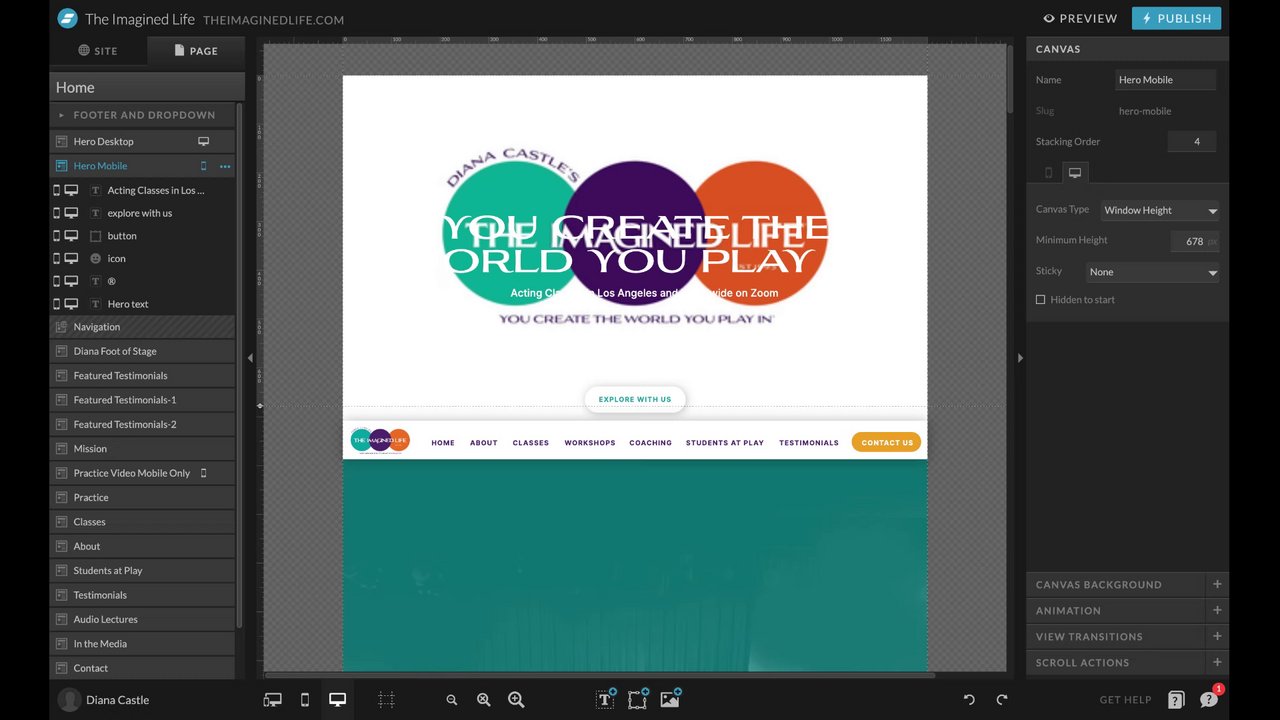The height and width of the screenshot is (720, 1280).
Task: Open the help documentation book icon
Action: pos(1176,700)
